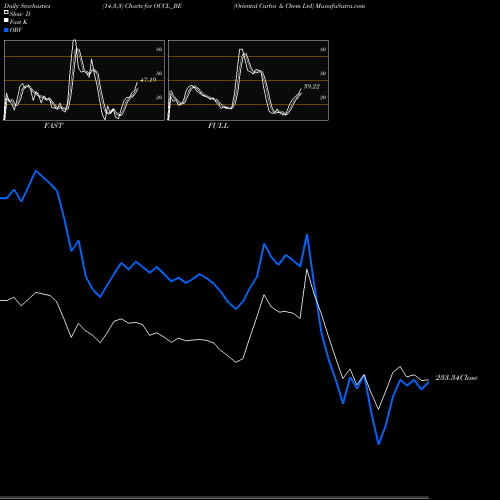
Task: Click the 39.22 value on FULL chart
Action: (312, 86)
